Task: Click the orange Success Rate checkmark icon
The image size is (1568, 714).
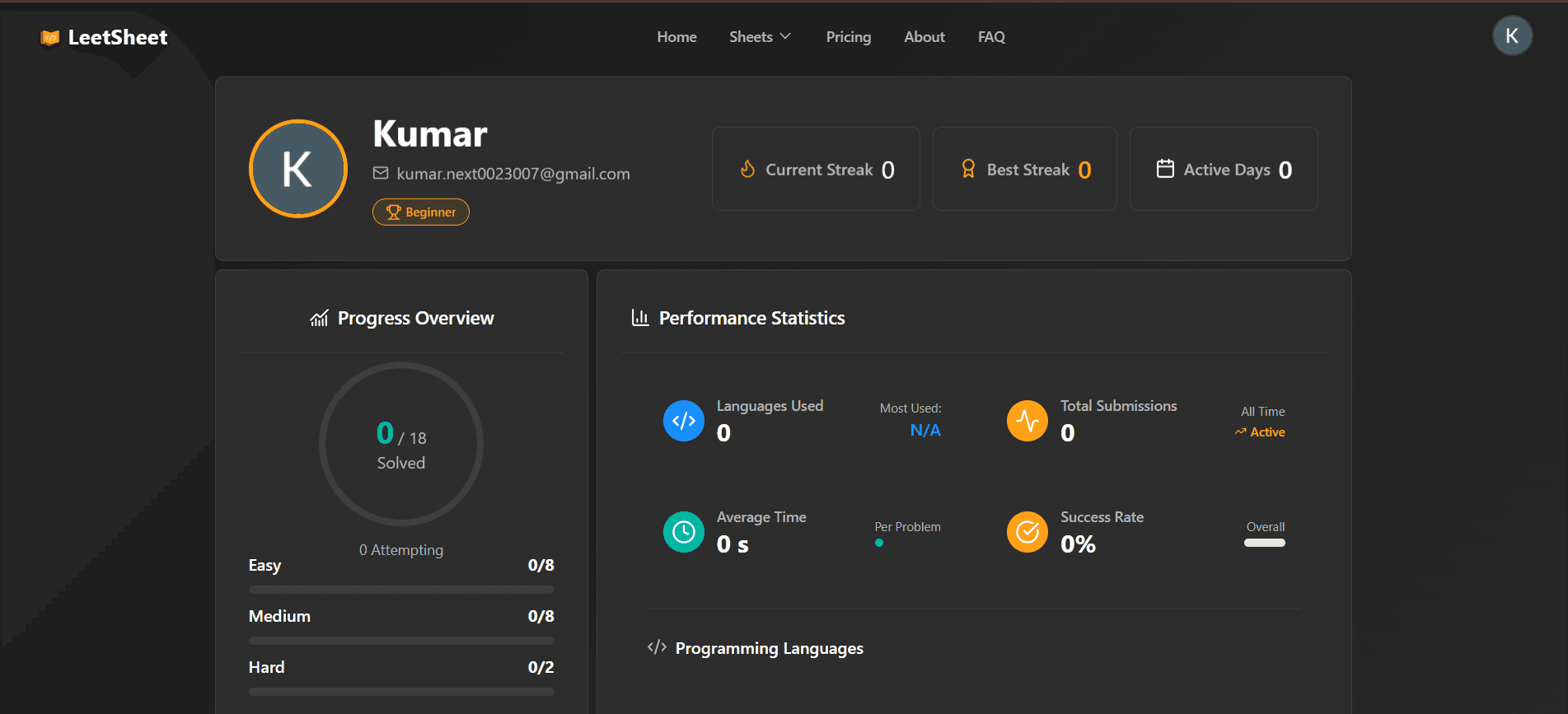Action: pos(1027,532)
